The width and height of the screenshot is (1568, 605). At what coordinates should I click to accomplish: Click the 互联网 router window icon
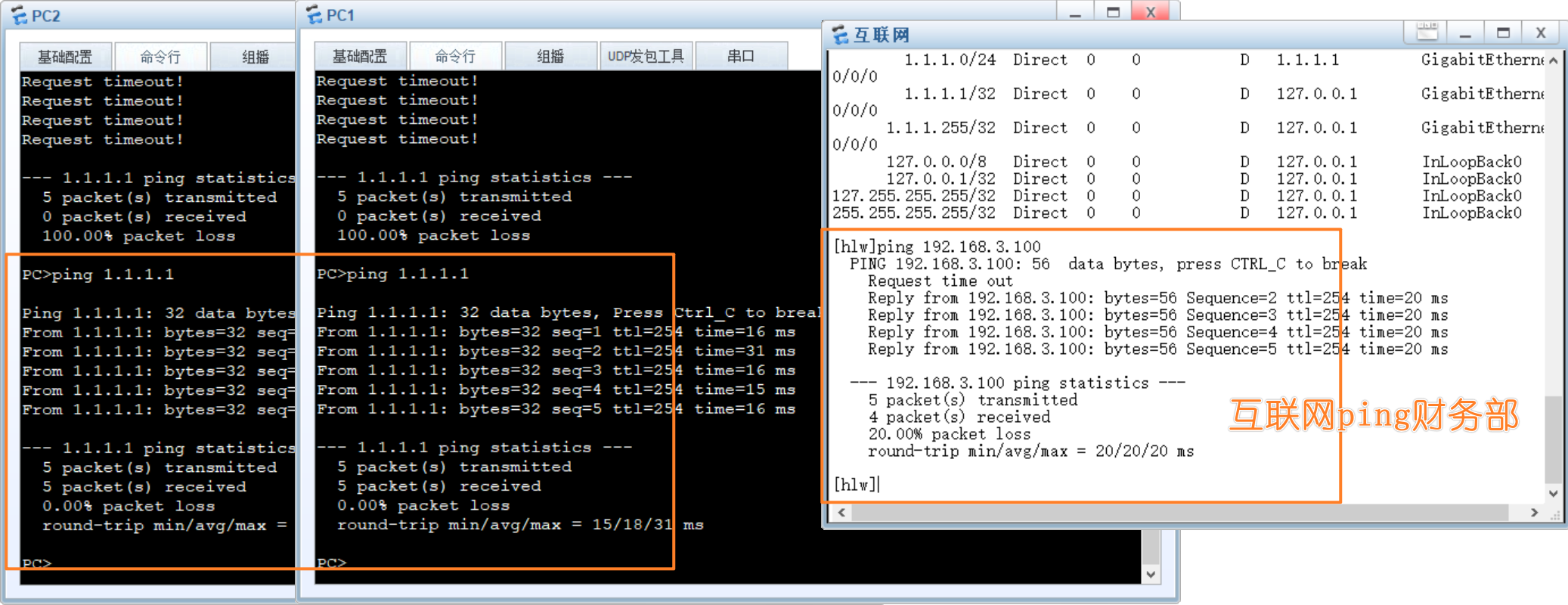pos(840,35)
